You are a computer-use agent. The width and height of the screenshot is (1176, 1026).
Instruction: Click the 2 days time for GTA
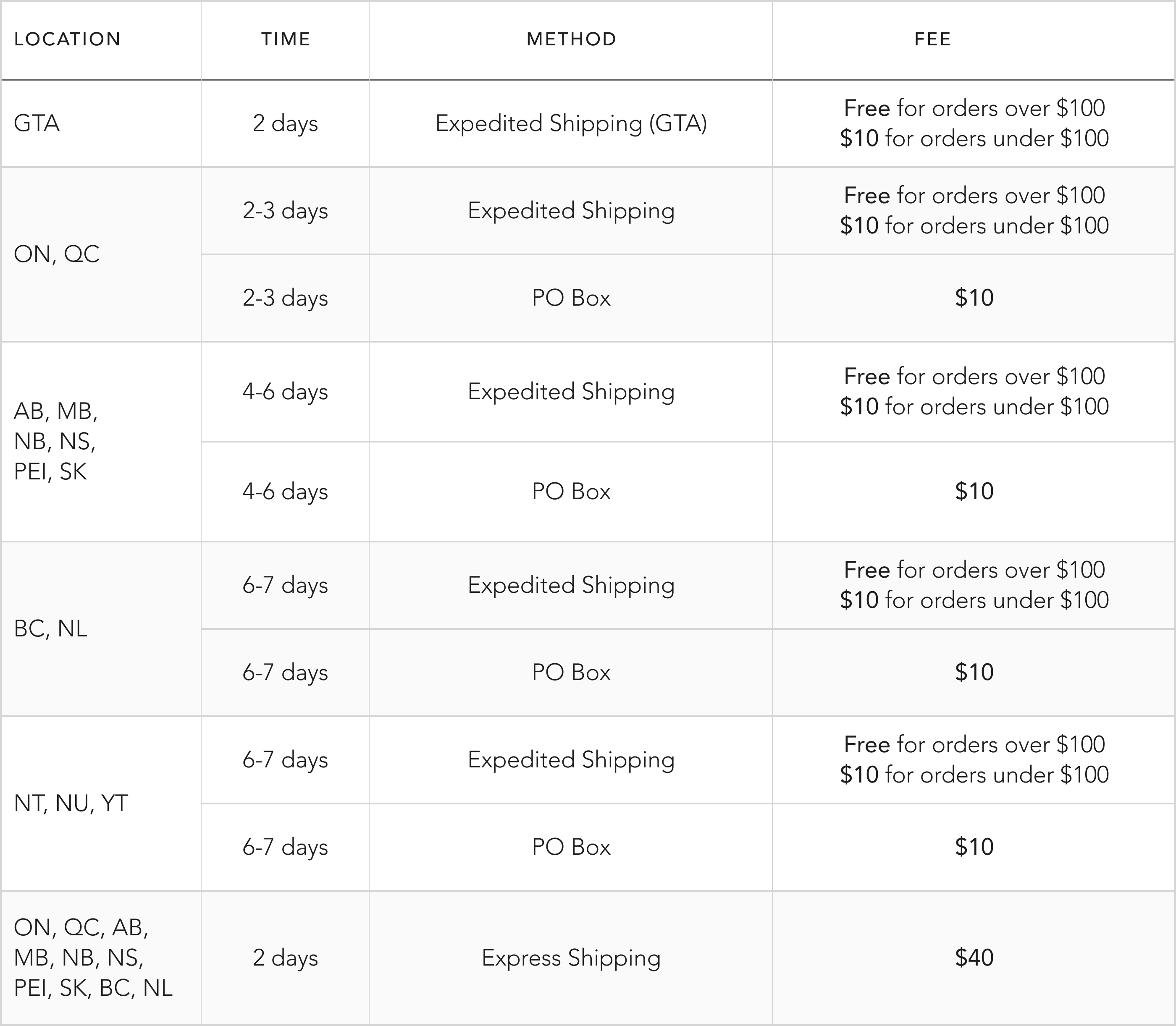point(285,124)
